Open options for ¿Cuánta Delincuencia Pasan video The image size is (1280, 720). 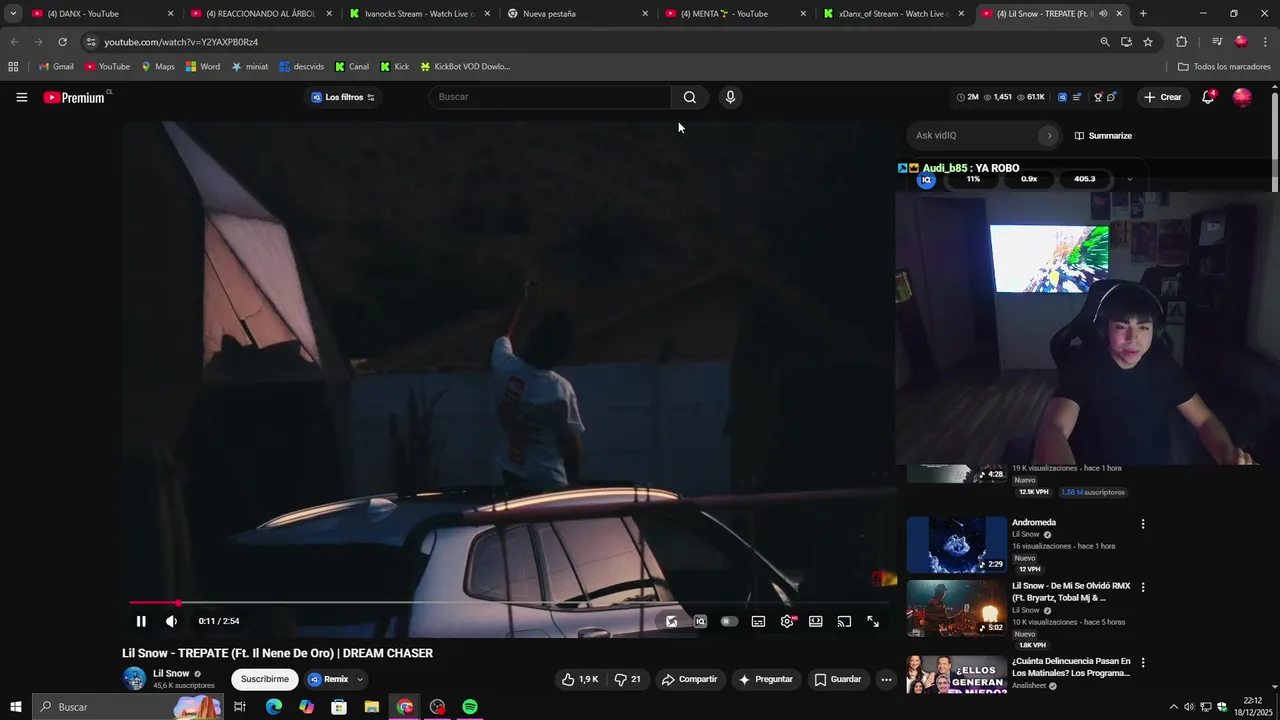click(x=1143, y=662)
